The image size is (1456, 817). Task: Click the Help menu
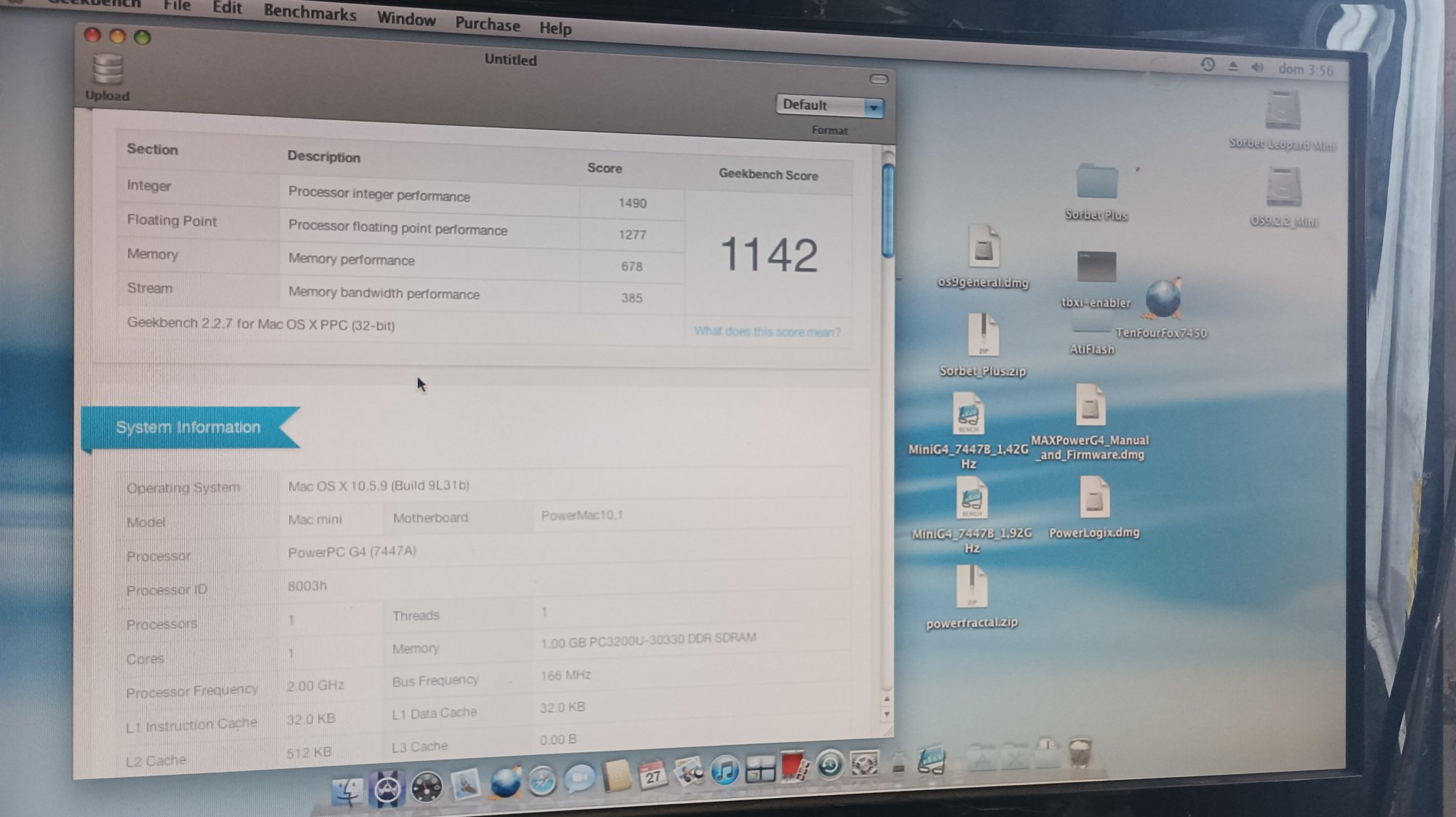point(555,28)
